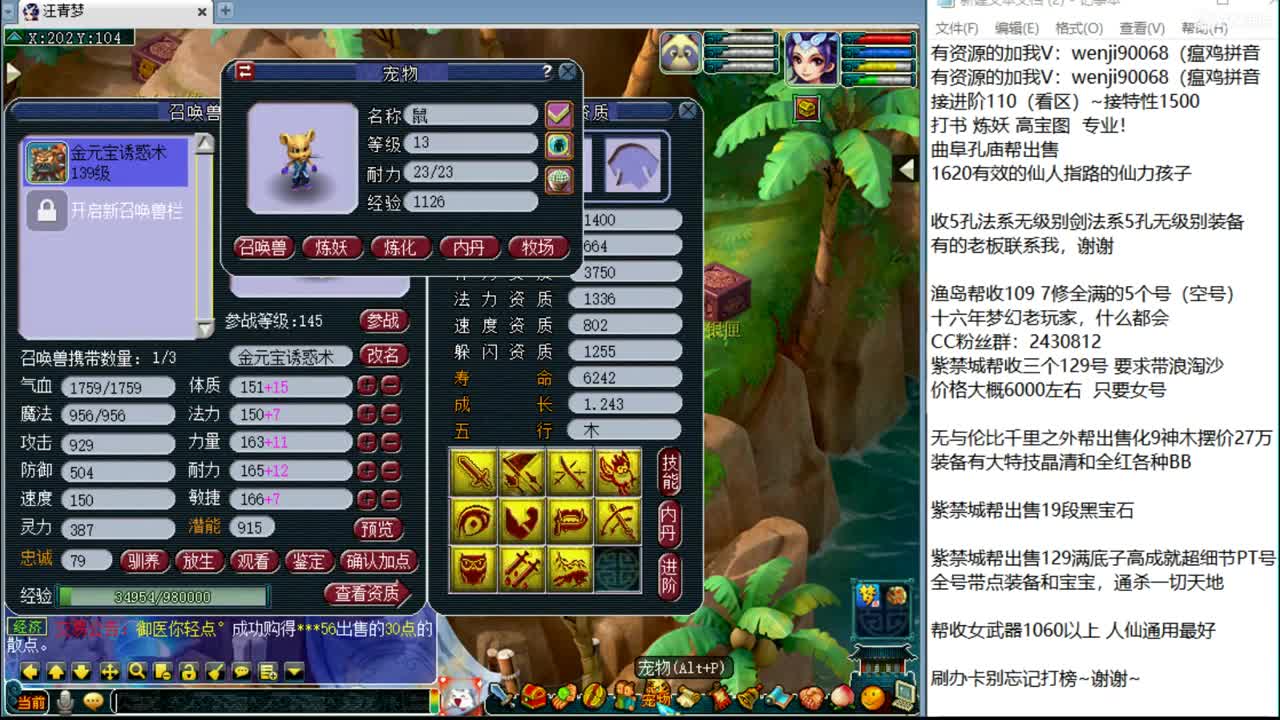1280x720 pixels.
Task: Decrease 体质 with minus button
Action: click(391, 386)
